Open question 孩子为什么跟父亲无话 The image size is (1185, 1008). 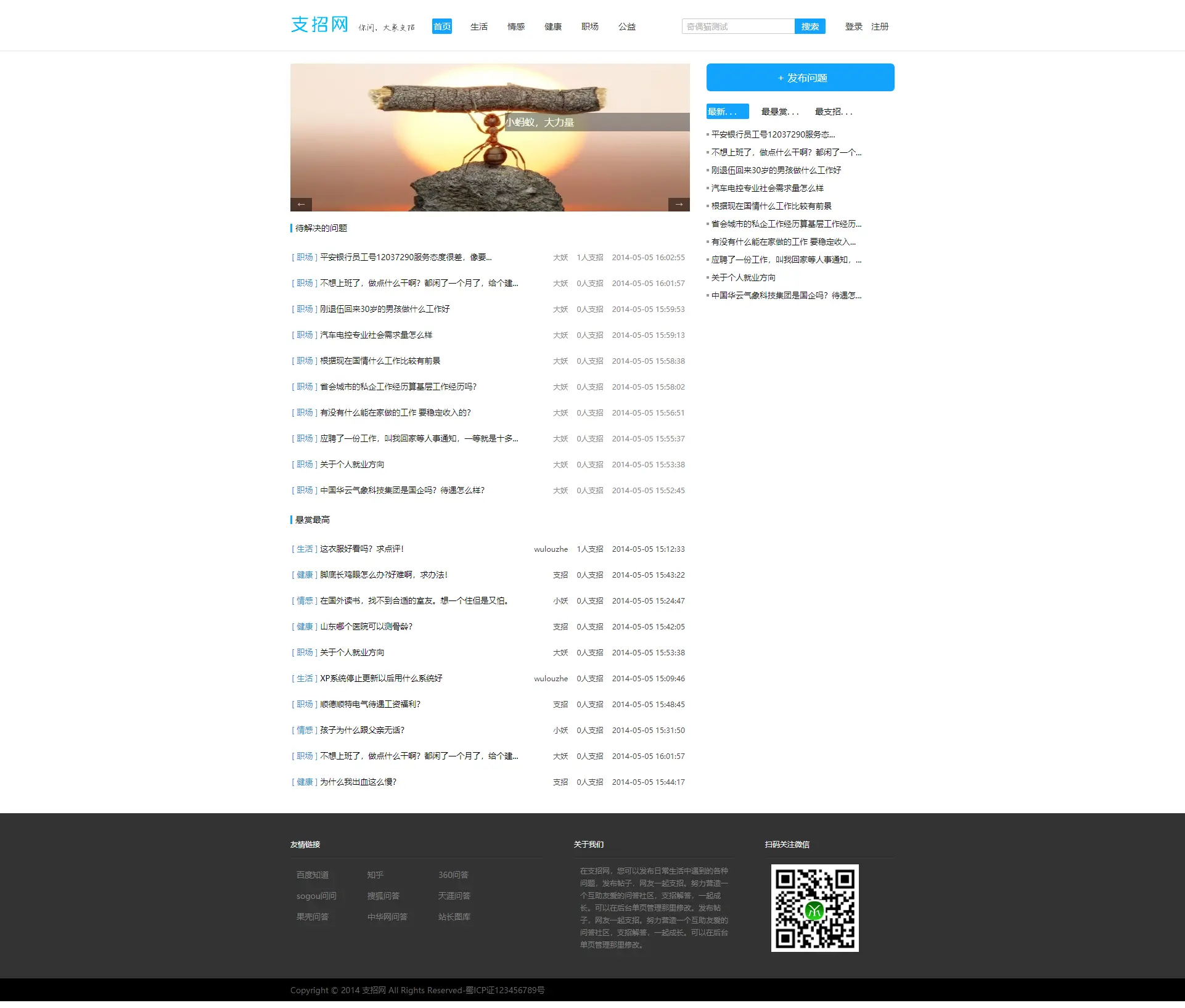[x=363, y=730]
